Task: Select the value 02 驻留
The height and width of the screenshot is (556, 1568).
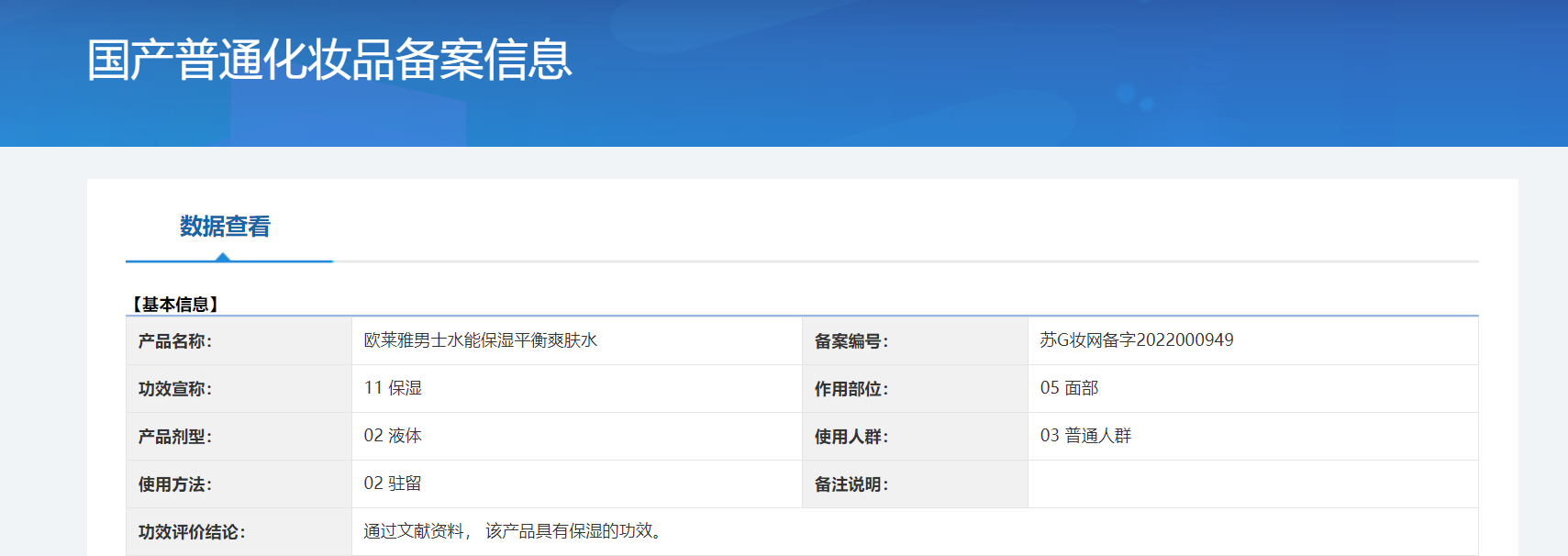Action: click(393, 484)
